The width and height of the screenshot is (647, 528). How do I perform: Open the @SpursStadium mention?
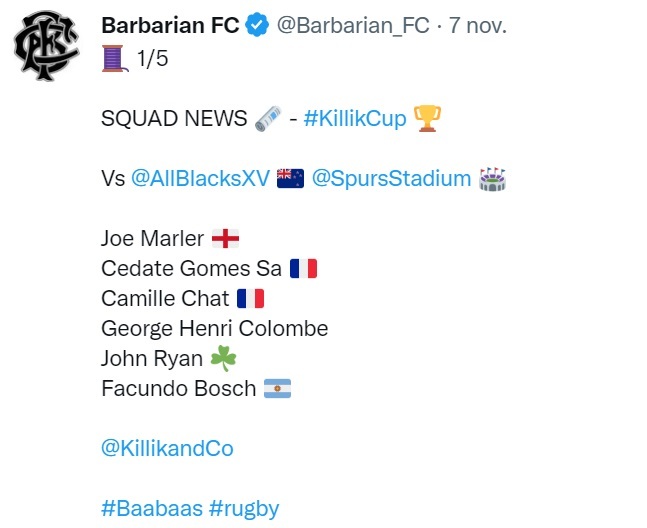(x=391, y=179)
